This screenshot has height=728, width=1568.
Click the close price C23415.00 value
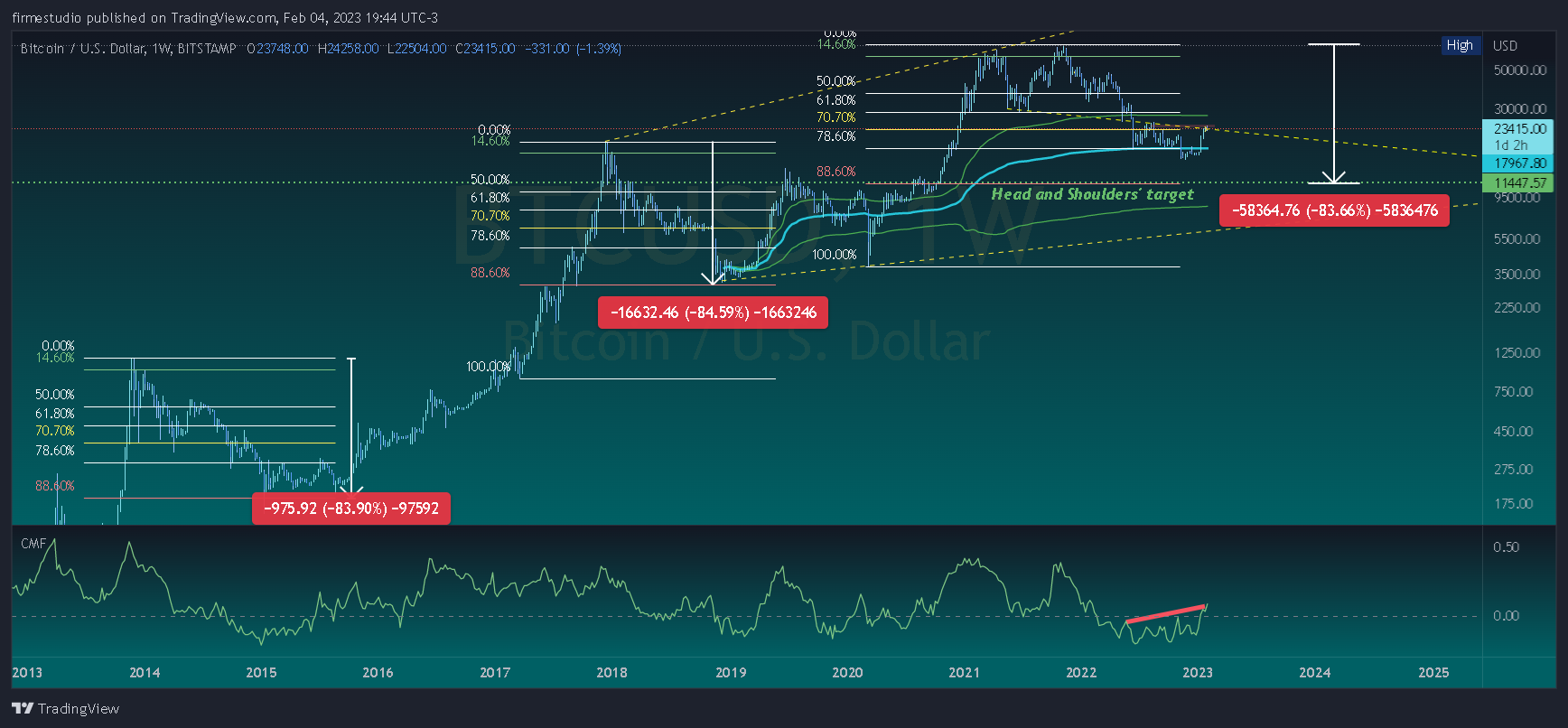[485, 49]
